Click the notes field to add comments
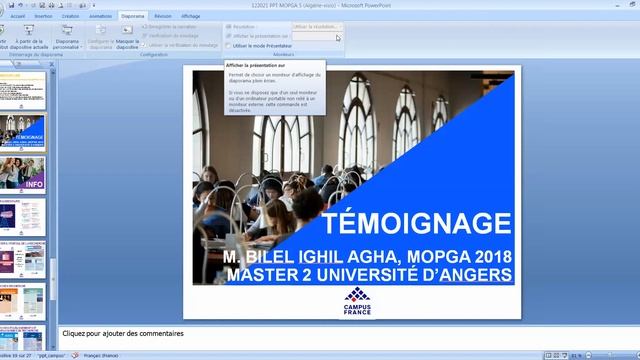Image resolution: width=640 pixels, height=360 pixels. [349, 337]
